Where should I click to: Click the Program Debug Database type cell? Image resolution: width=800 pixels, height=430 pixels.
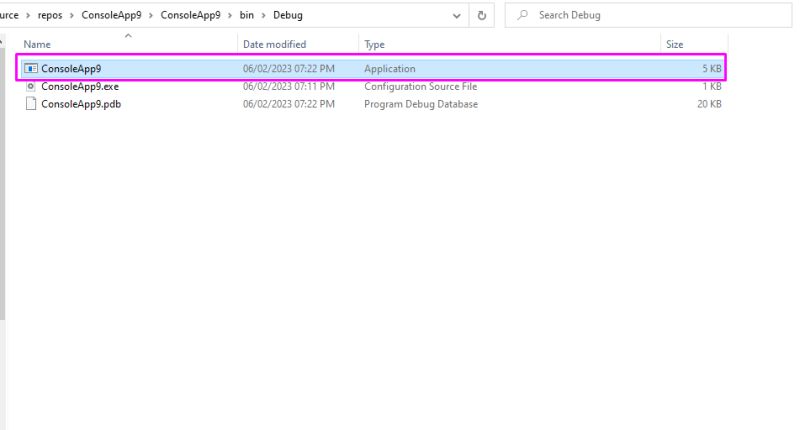421,104
